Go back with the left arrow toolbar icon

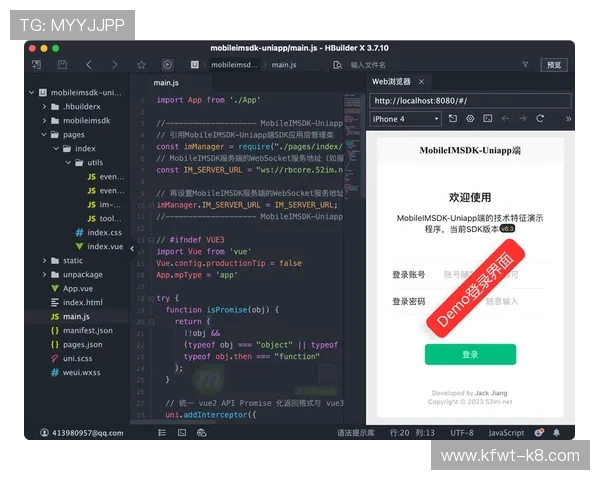click(x=89, y=65)
